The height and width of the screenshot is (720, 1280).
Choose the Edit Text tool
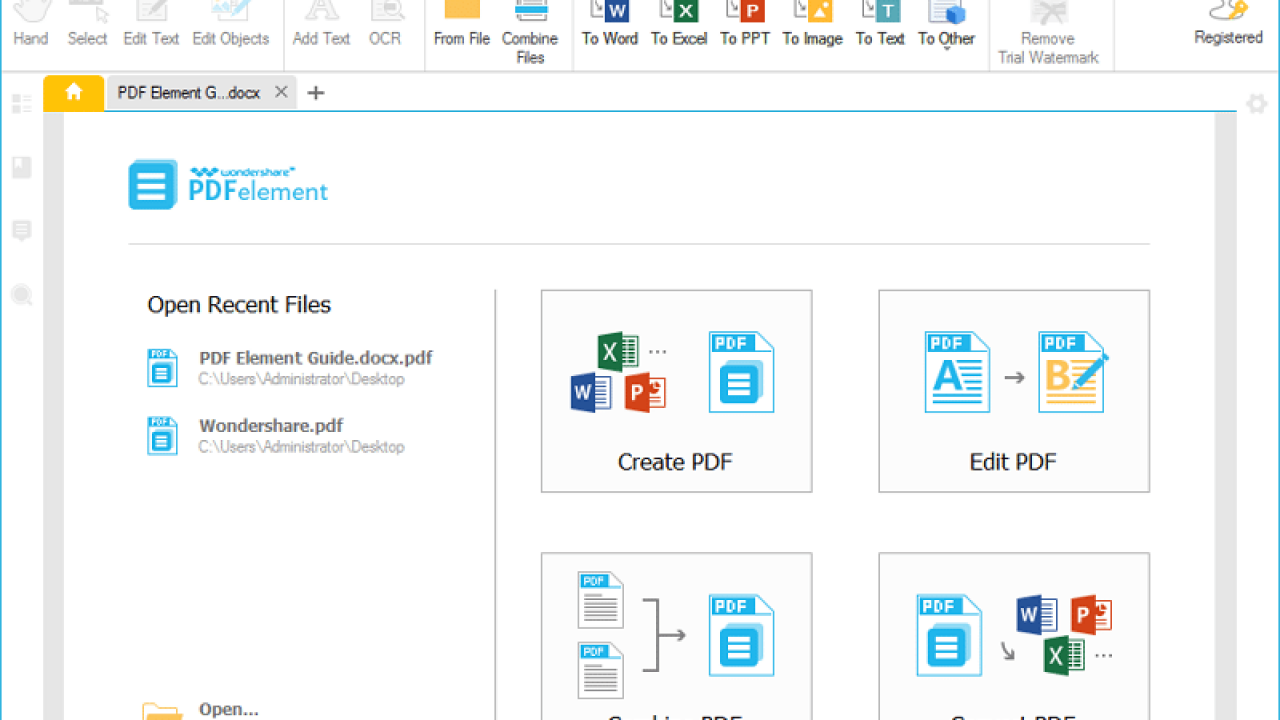tap(151, 25)
